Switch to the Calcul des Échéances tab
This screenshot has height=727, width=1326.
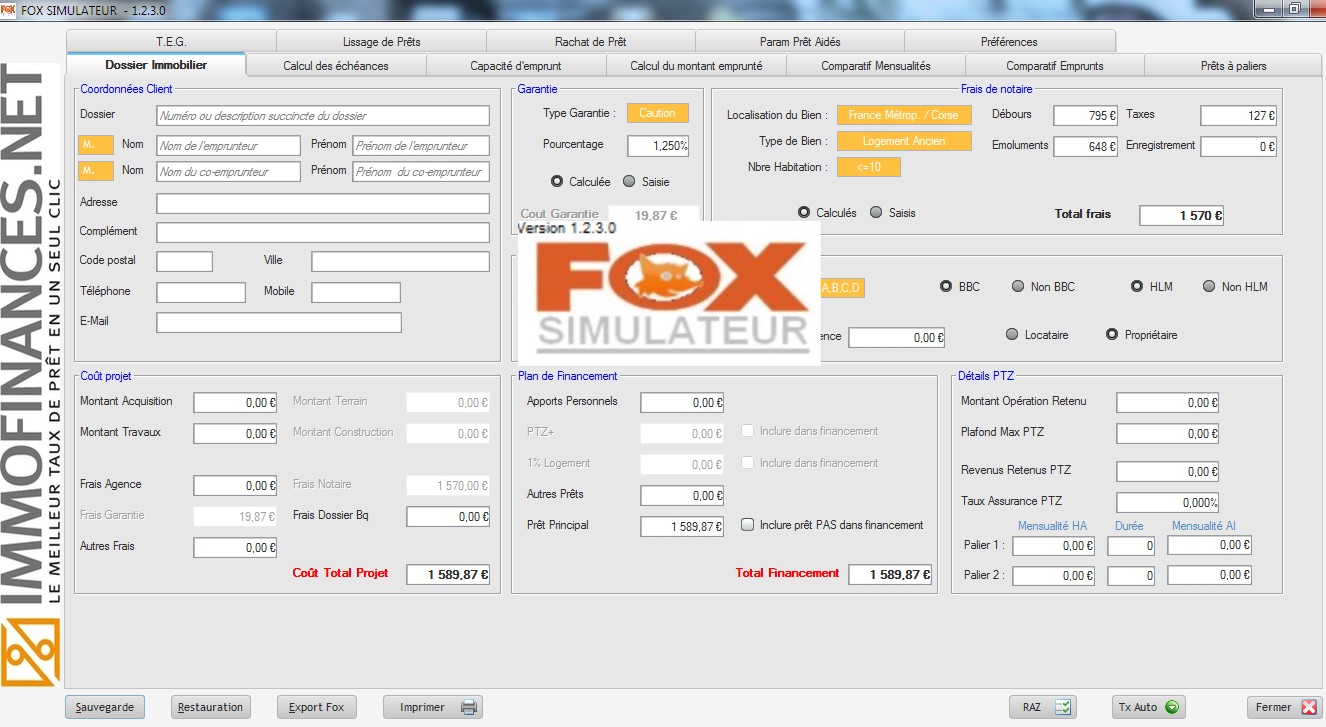coord(336,63)
